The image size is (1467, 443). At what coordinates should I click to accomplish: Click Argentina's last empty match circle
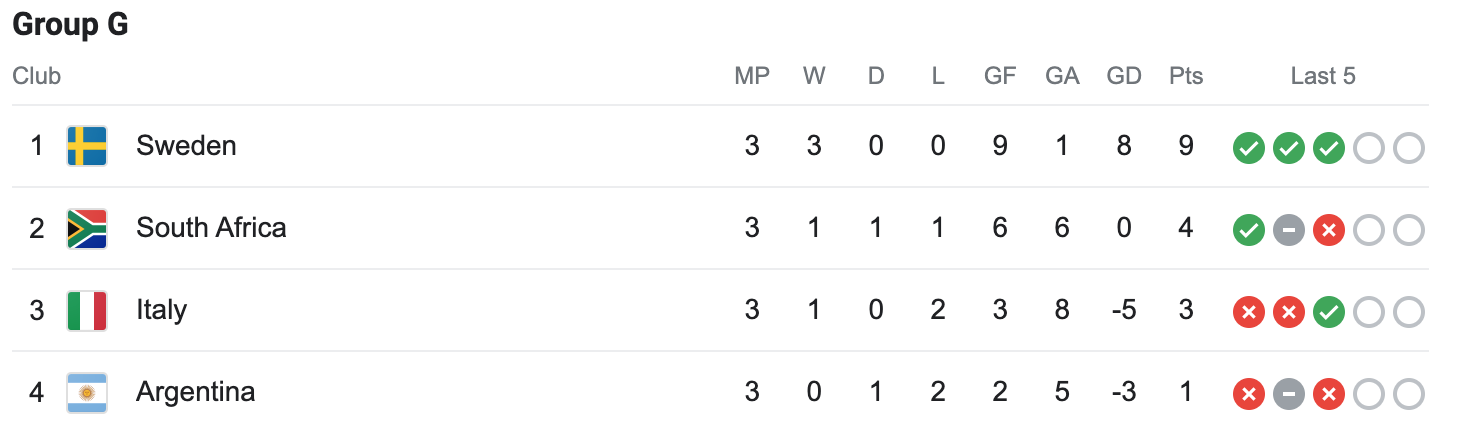(x=1408, y=395)
